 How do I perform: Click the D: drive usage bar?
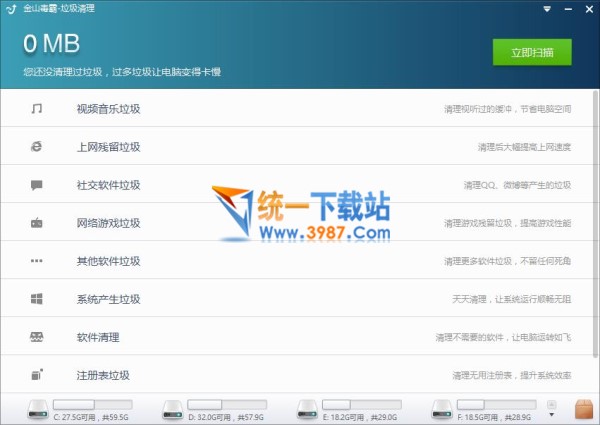[x=227, y=404]
